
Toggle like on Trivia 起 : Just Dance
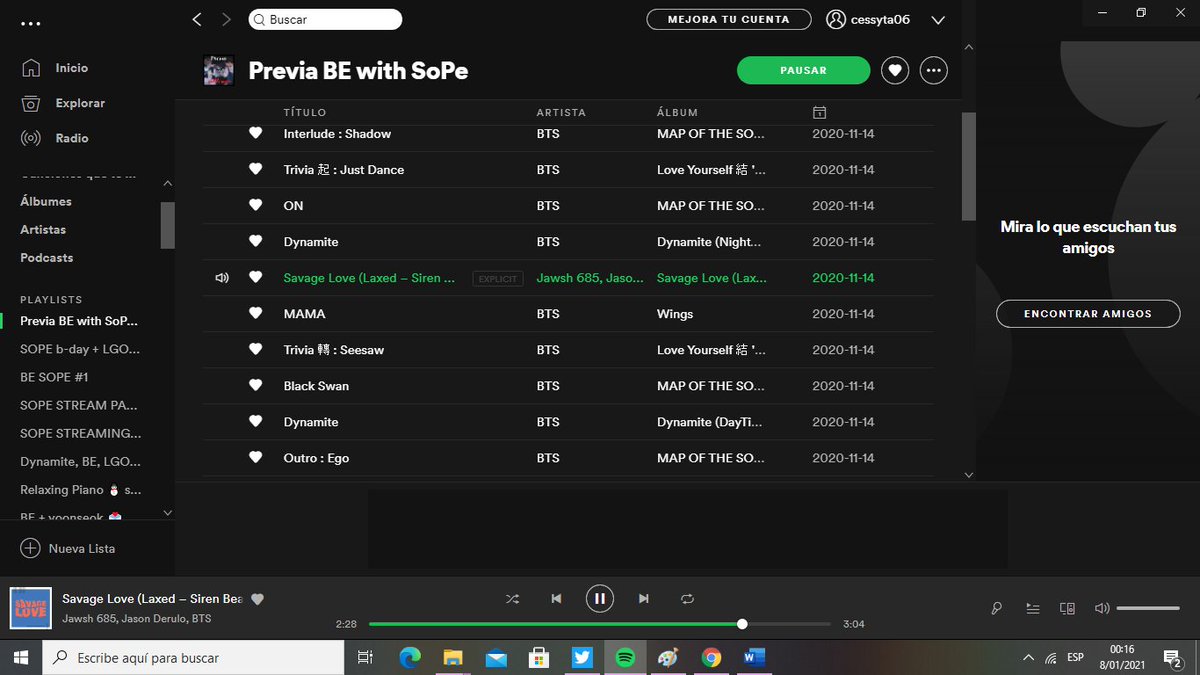tap(255, 169)
